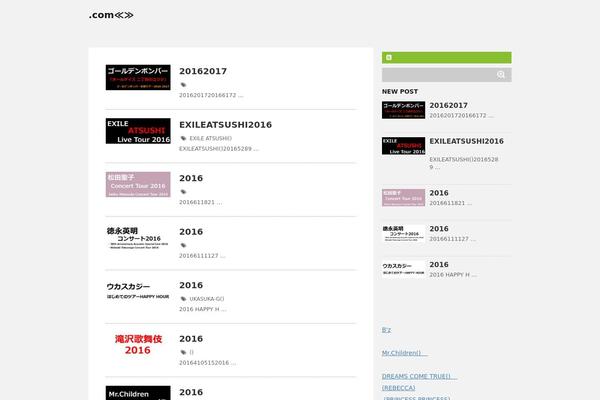Click tag icon beside EXILE ATSUSHI() tag
Screen dimensions: 600x400
click(183, 139)
